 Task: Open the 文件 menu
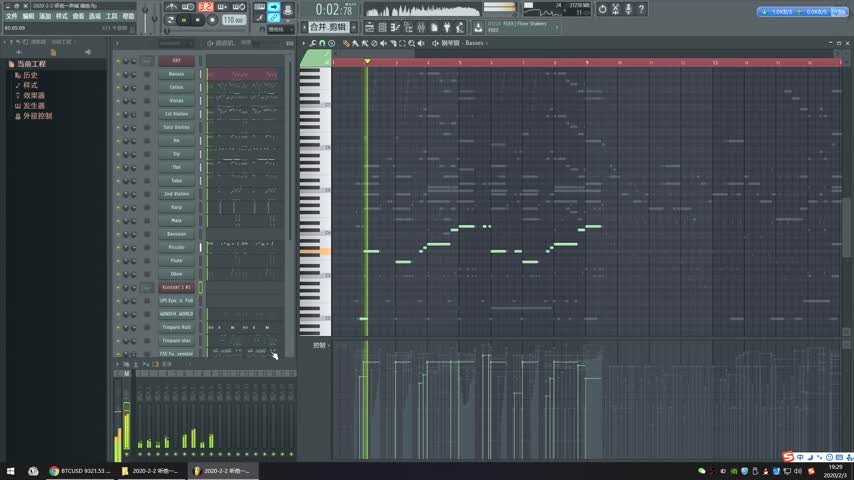[11, 16]
